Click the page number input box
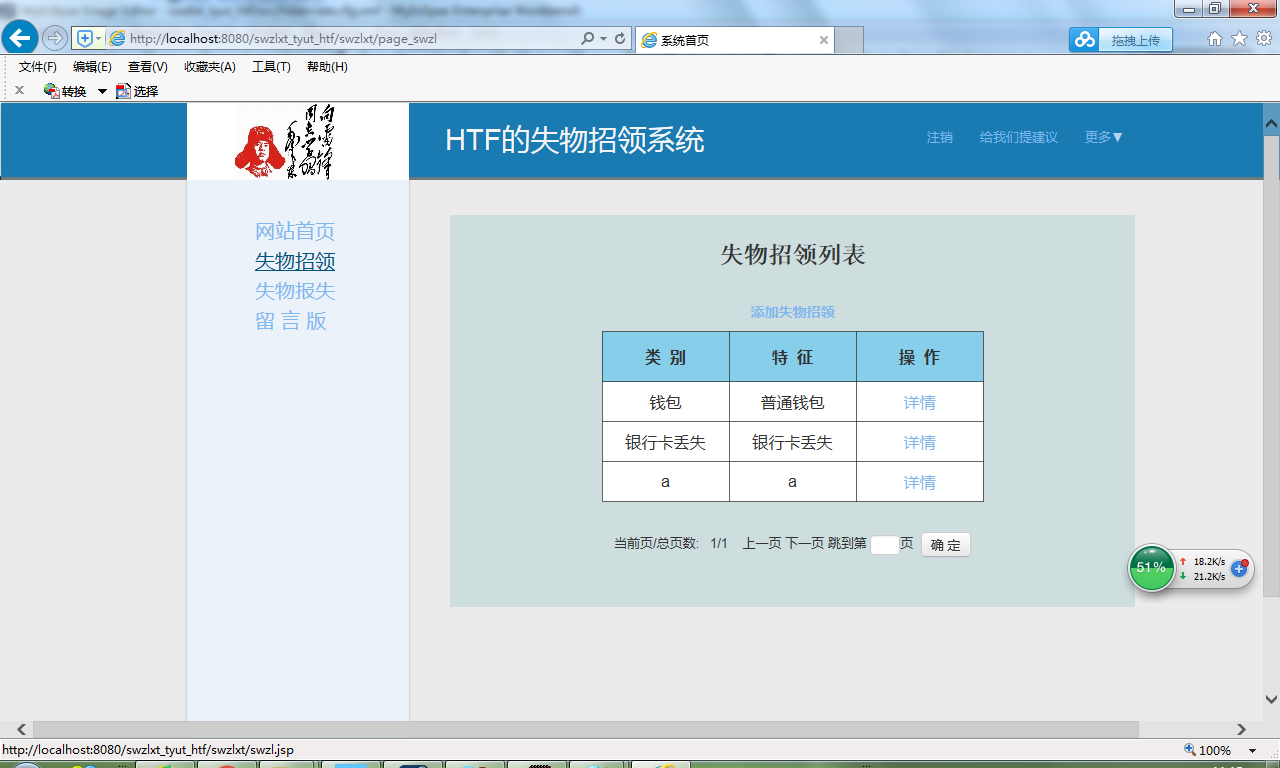The image size is (1280, 768). 884,545
